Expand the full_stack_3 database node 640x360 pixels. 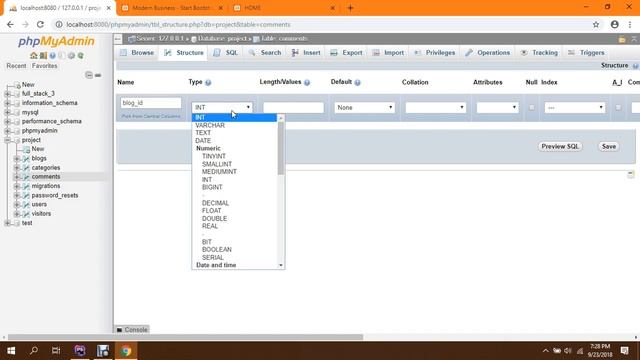7,94
